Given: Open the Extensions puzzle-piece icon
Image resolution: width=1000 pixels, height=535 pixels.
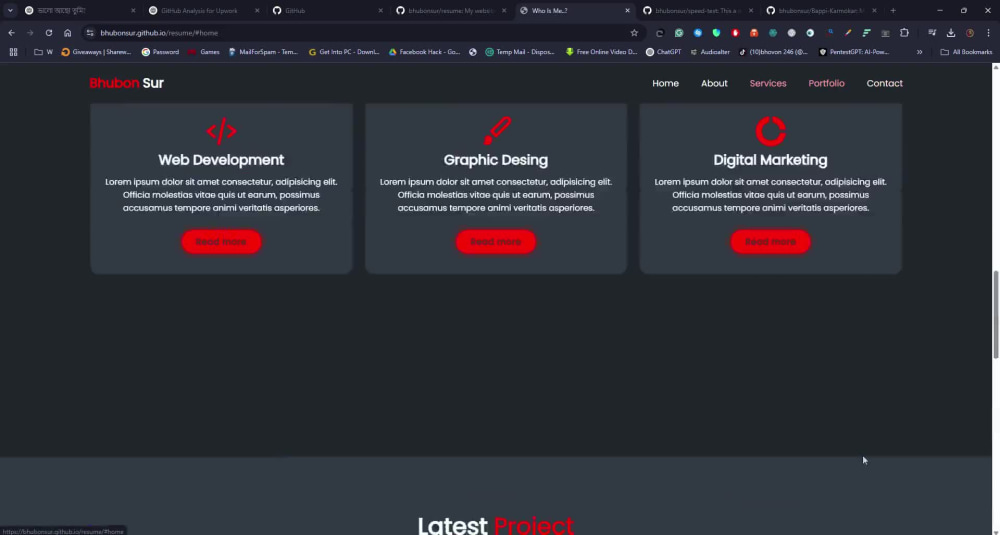Looking at the screenshot, I should pos(904,33).
